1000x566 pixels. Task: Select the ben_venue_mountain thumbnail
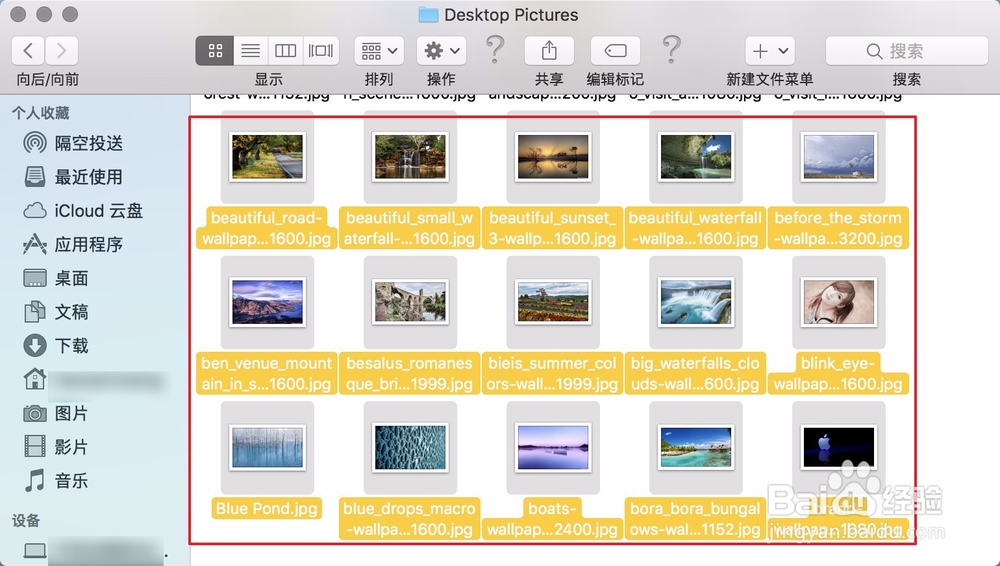[x=267, y=302]
